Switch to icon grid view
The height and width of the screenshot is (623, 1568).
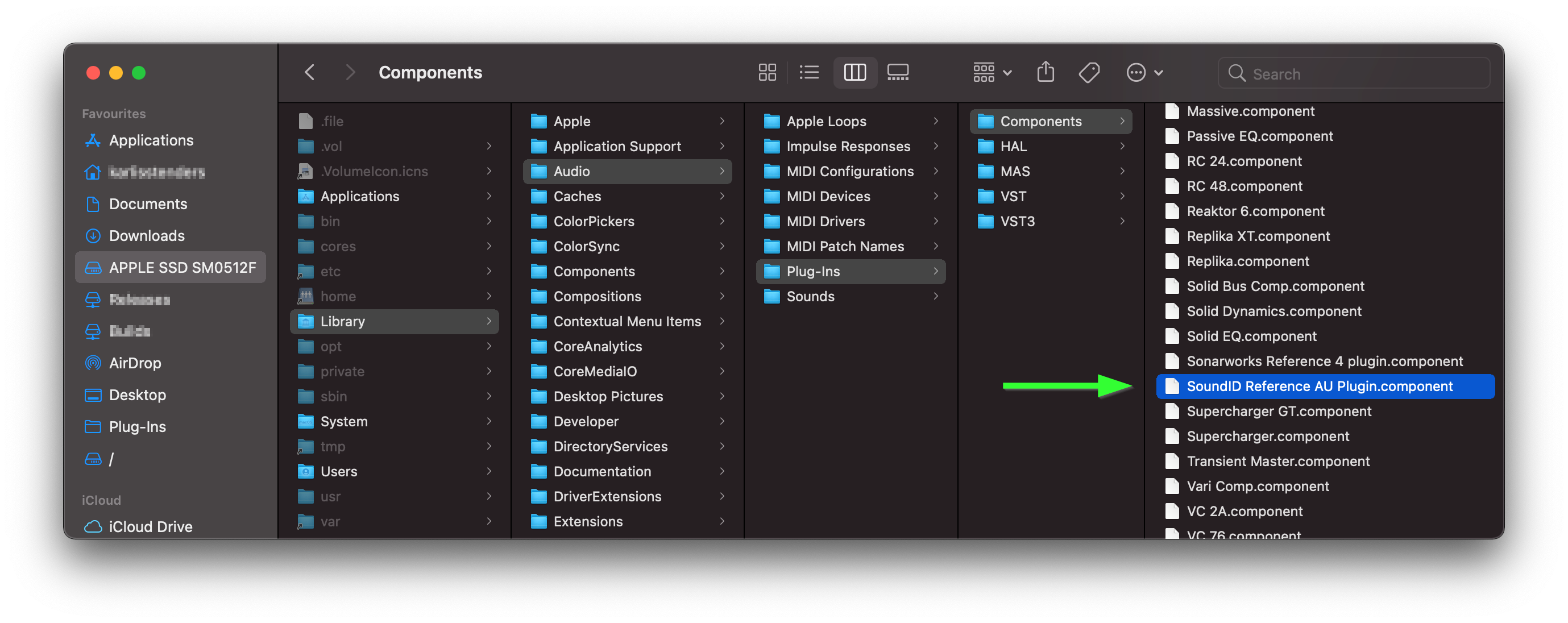coord(767,72)
